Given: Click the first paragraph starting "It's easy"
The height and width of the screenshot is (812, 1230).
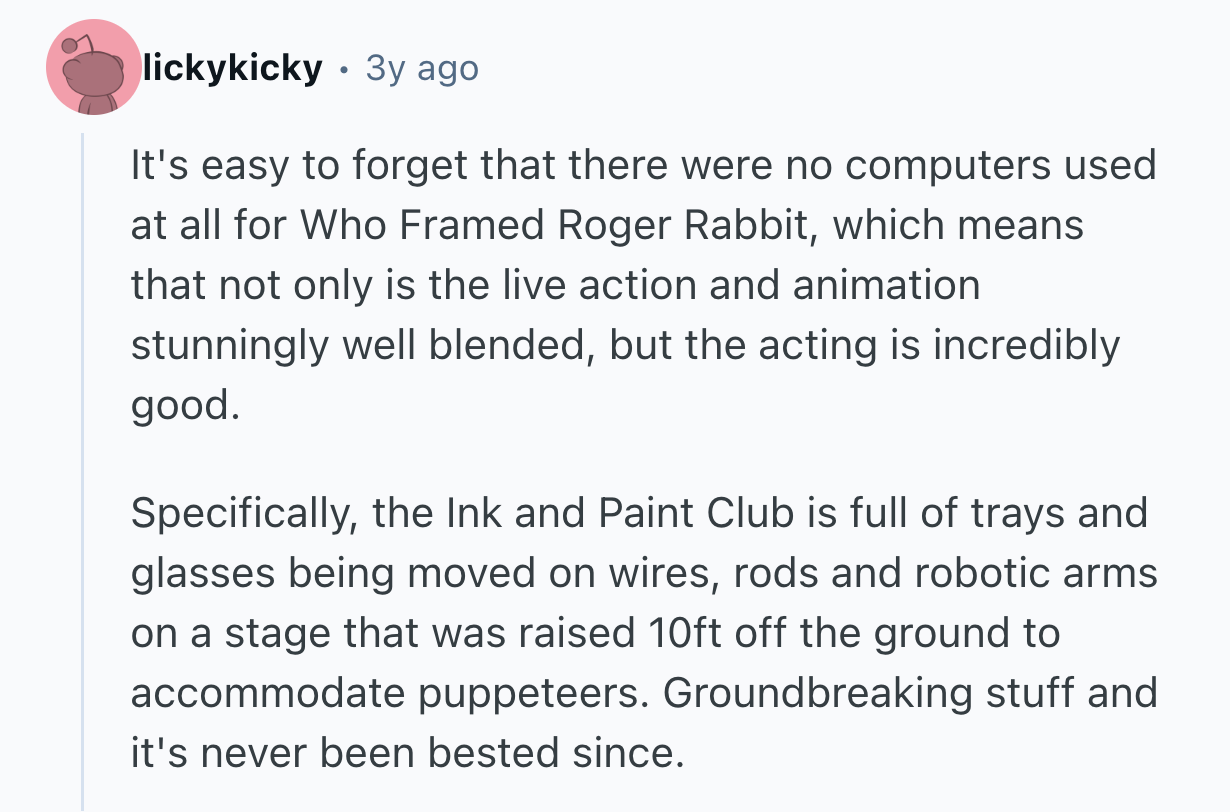Looking at the screenshot, I should coord(640,285).
